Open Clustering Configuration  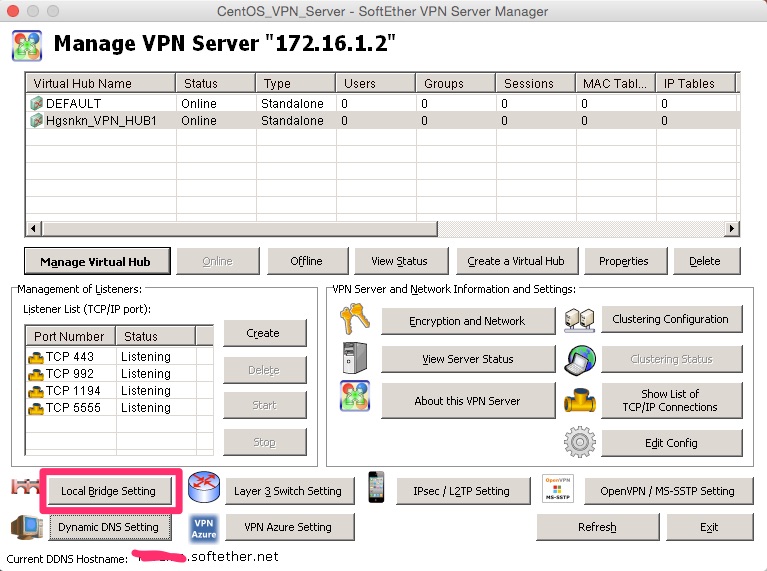pos(672,319)
